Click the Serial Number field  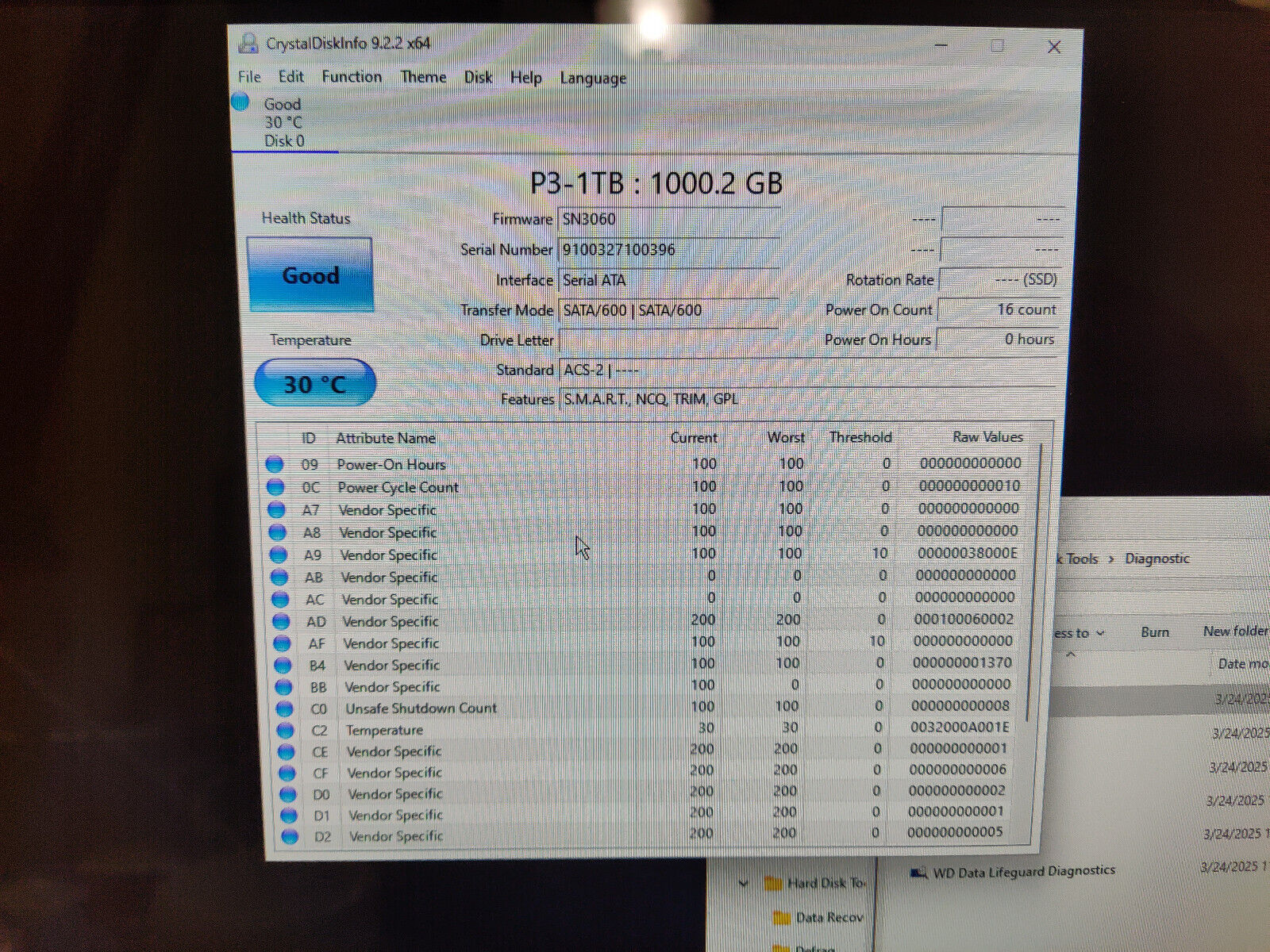668,250
